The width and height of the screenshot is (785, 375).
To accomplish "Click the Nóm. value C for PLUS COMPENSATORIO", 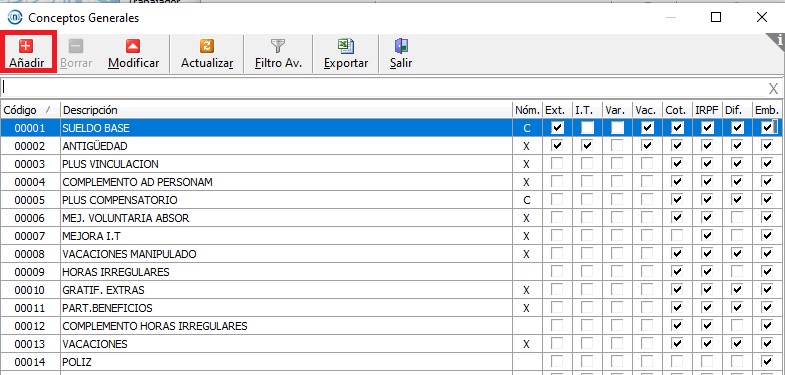I will [526, 200].
